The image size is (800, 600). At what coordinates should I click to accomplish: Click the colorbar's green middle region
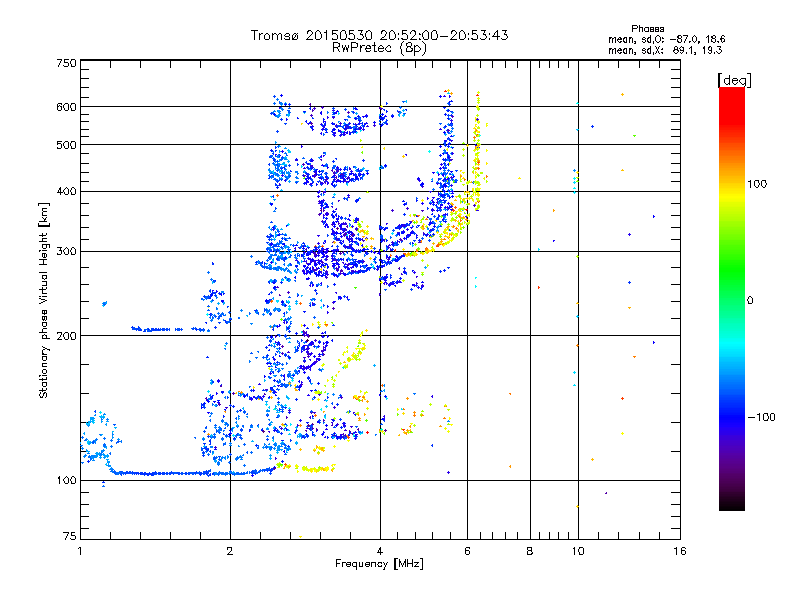[x=732, y=270]
